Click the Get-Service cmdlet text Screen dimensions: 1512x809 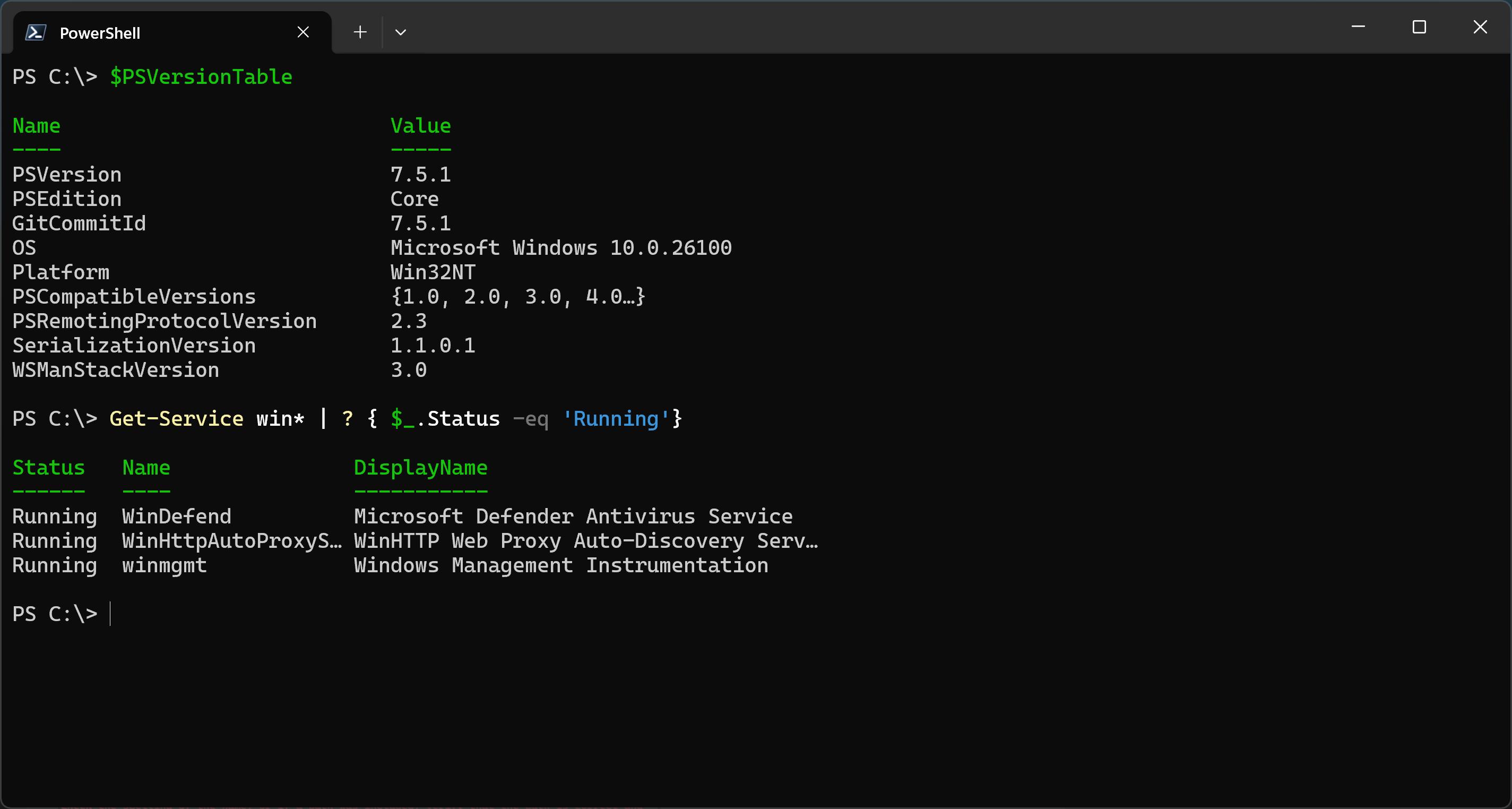click(177, 419)
